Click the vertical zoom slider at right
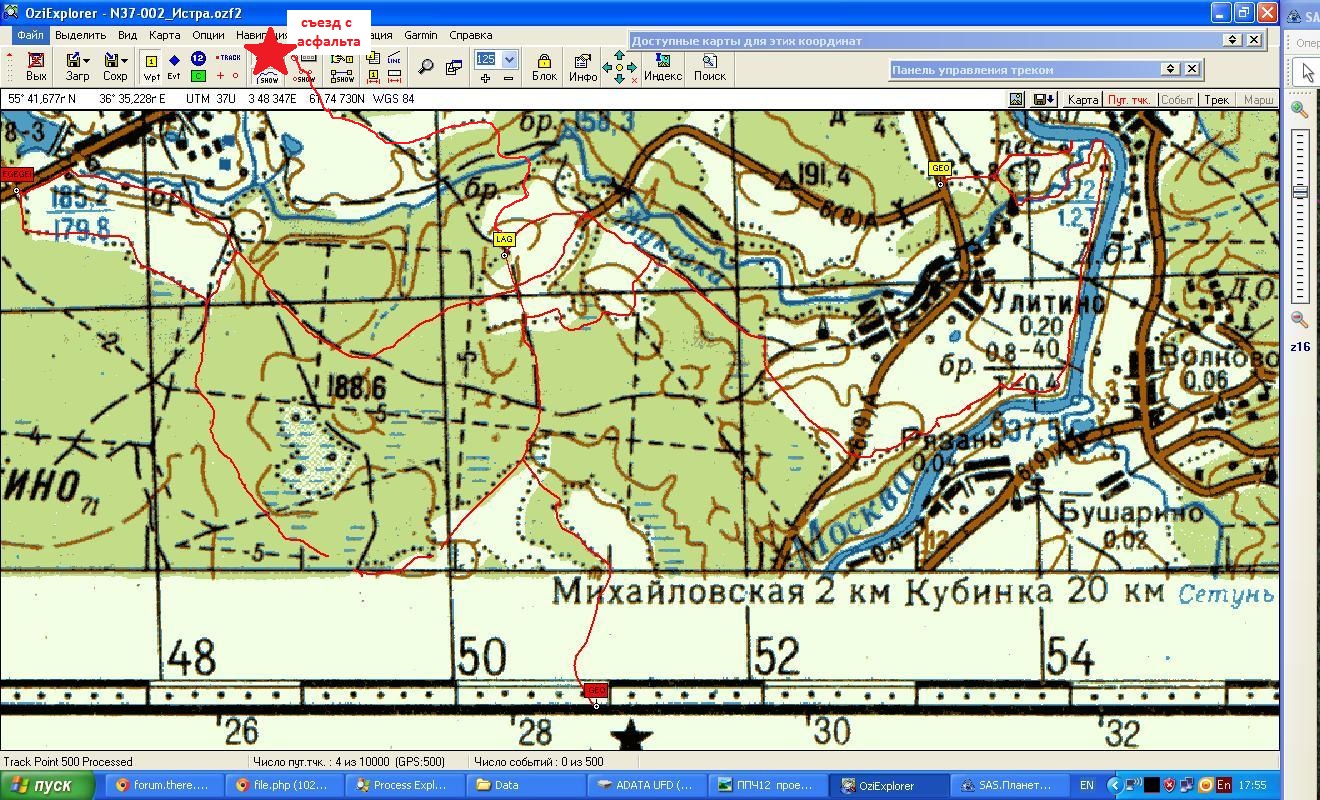 tap(1300, 191)
